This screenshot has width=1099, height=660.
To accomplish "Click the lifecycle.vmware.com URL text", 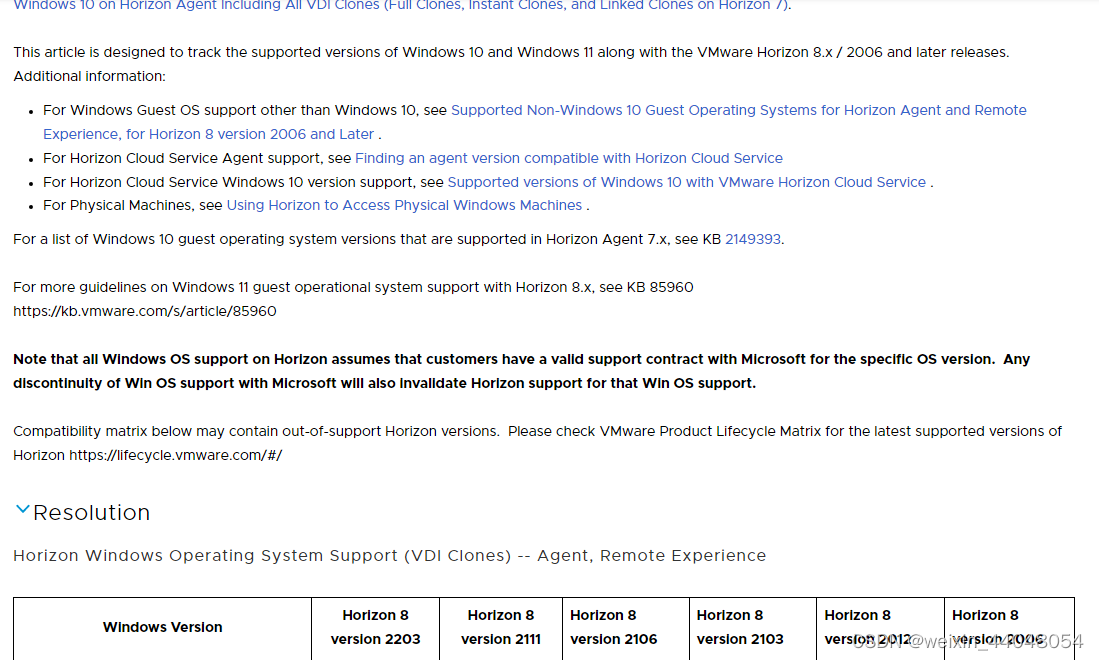I will click(176, 455).
